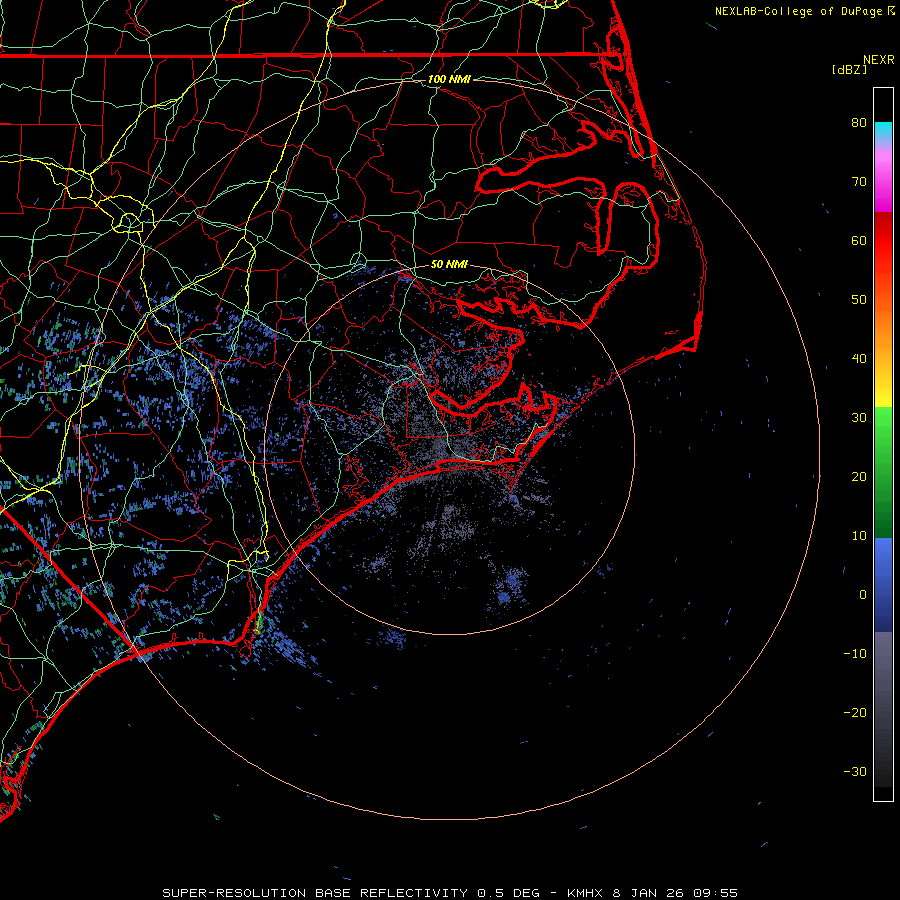The width and height of the screenshot is (900, 900).
Task: Click the 20 value on the dBZ scale
Action: pos(859,476)
